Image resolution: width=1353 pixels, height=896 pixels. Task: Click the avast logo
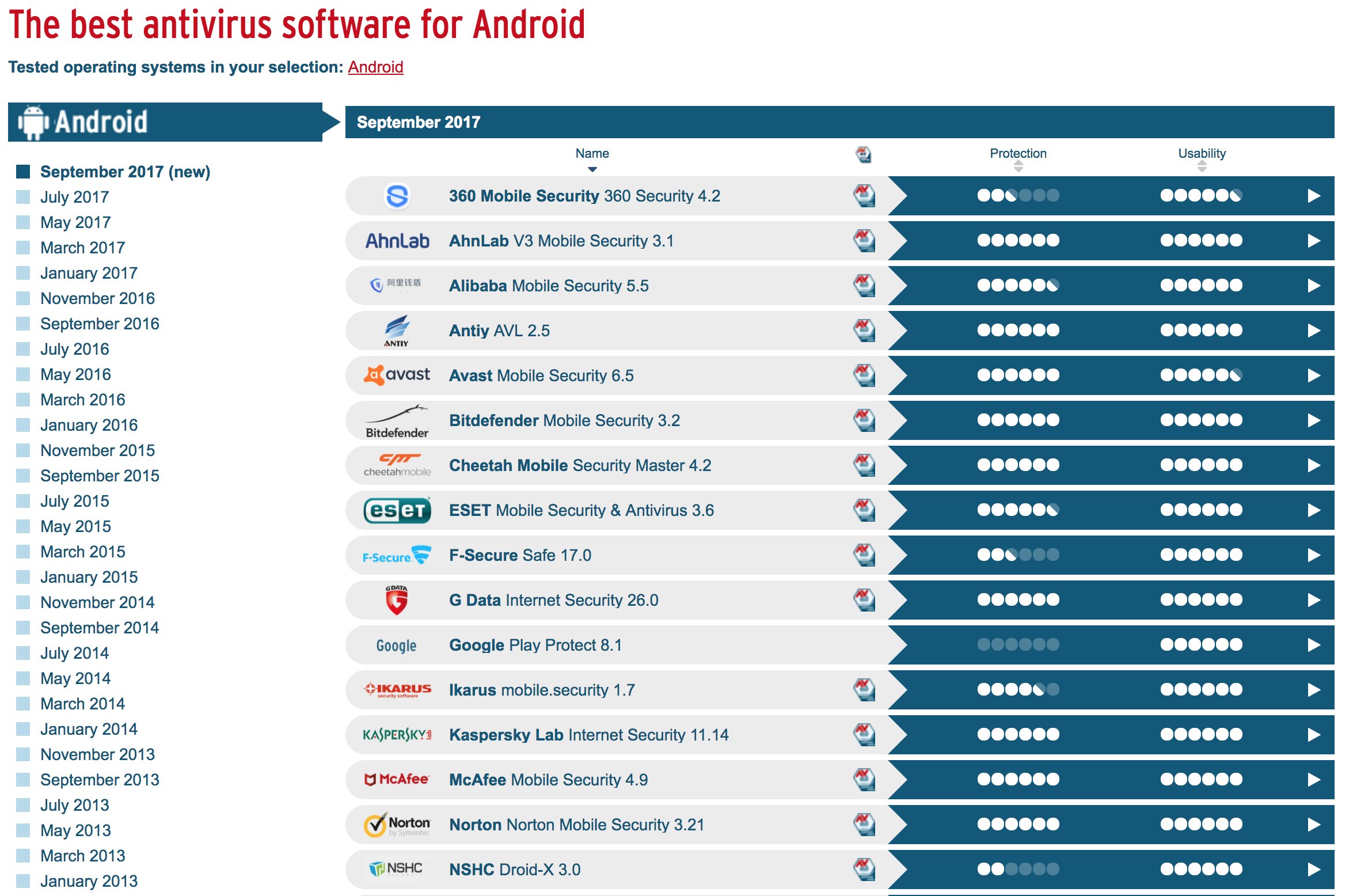[x=397, y=375]
